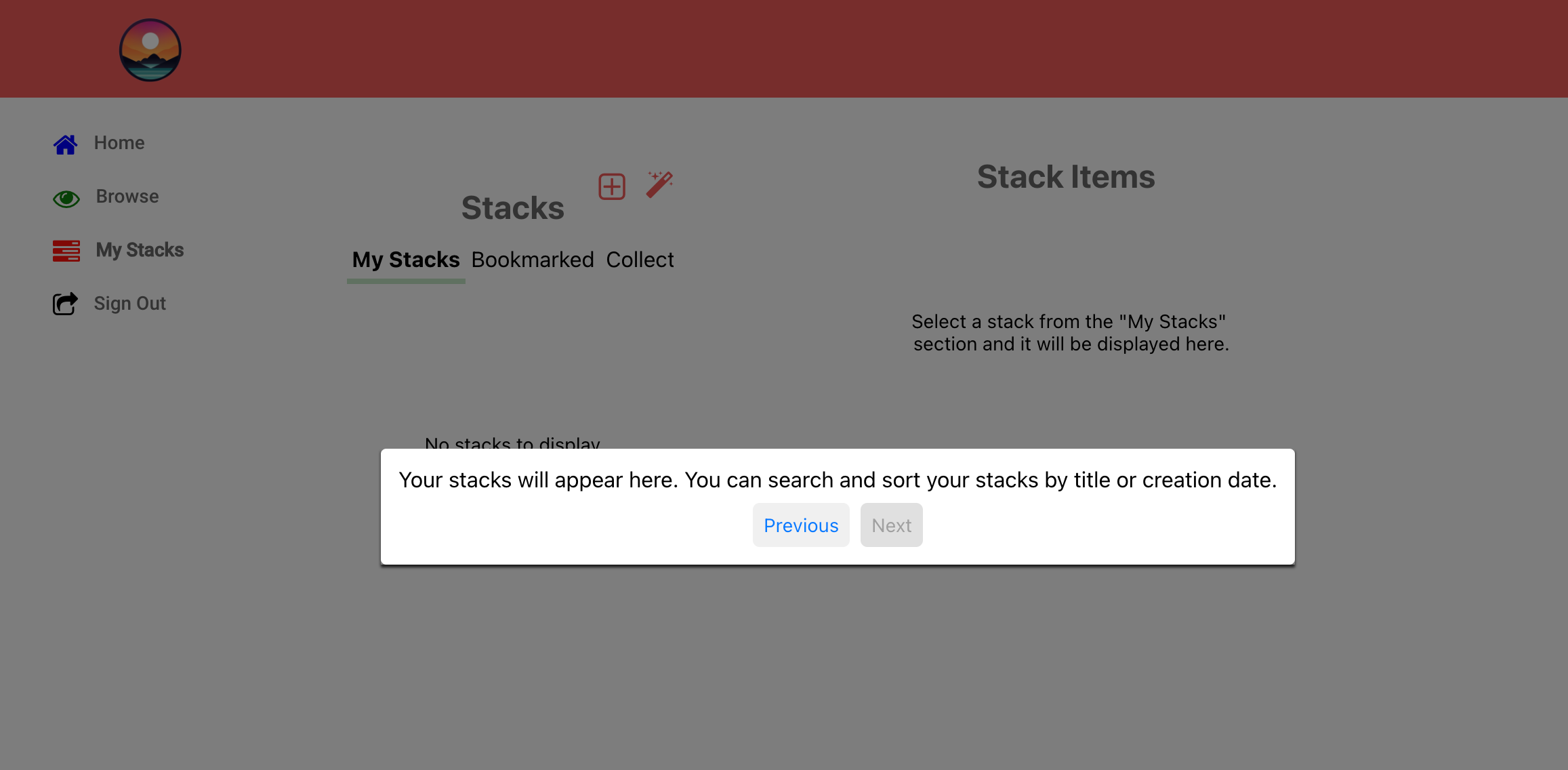Screen dimensions: 1568x770
Task: Click the green Browse eye icon
Action: pyautogui.click(x=66, y=198)
